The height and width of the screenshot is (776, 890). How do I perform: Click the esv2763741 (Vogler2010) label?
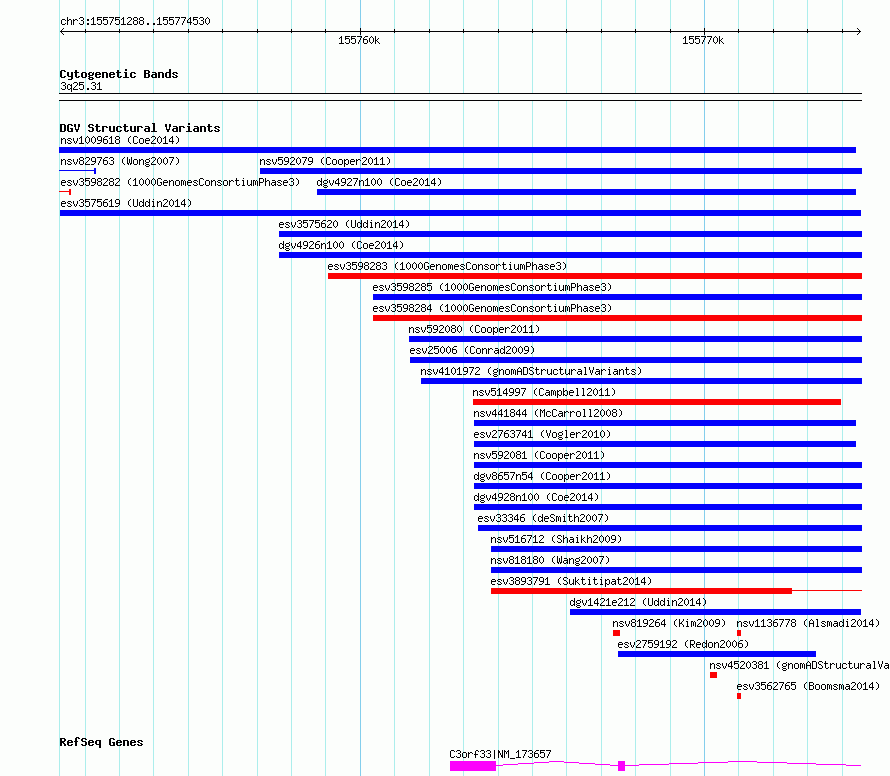click(x=542, y=434)
